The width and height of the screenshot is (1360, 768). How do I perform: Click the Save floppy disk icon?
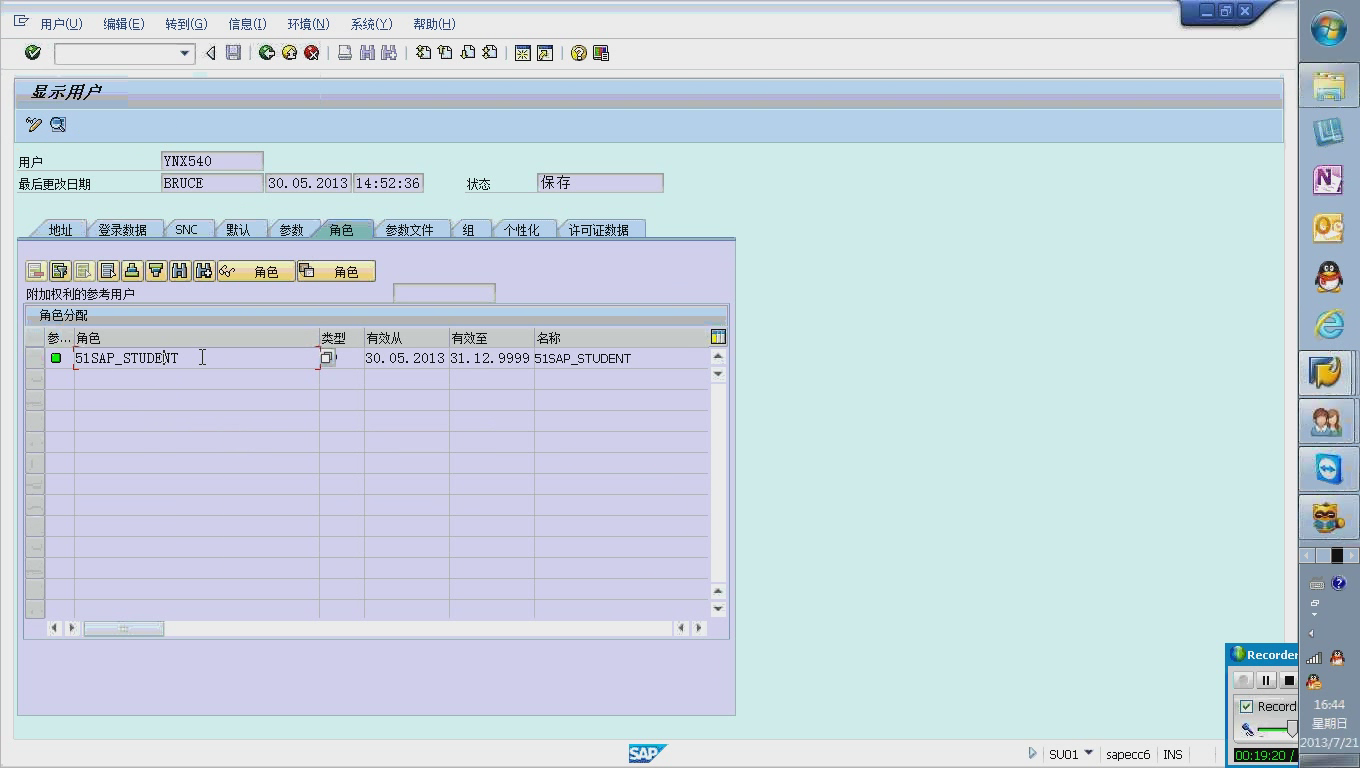[233, 53]
